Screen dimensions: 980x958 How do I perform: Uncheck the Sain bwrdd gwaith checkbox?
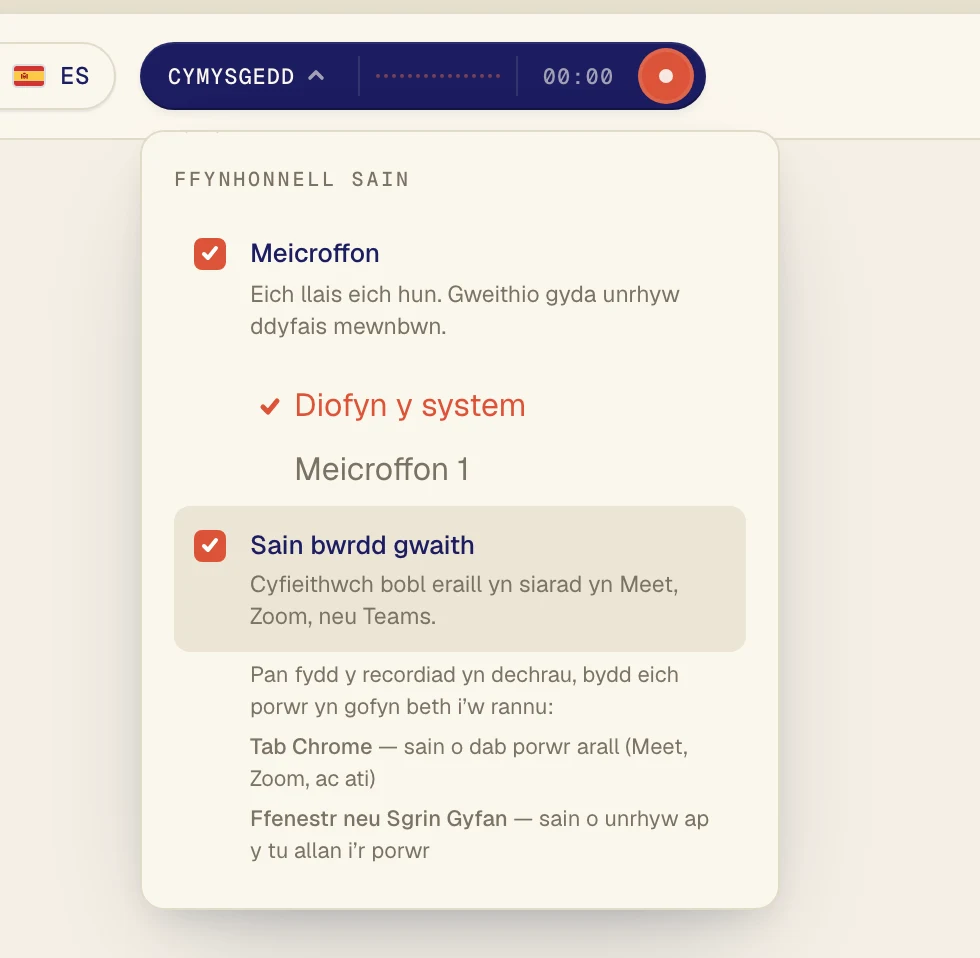210,546
